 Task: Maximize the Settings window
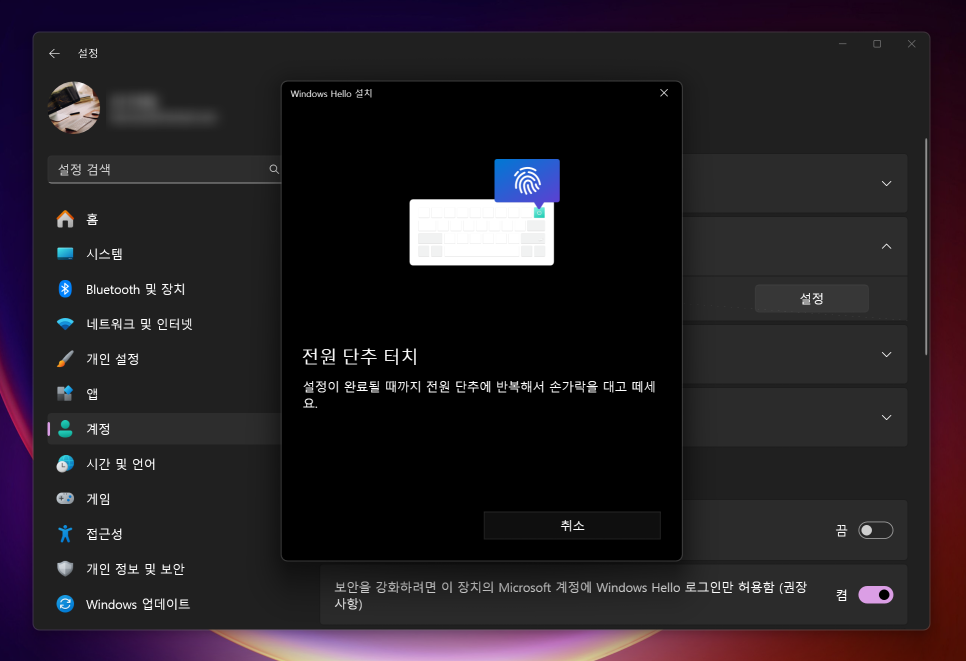(x=877, y=44)
